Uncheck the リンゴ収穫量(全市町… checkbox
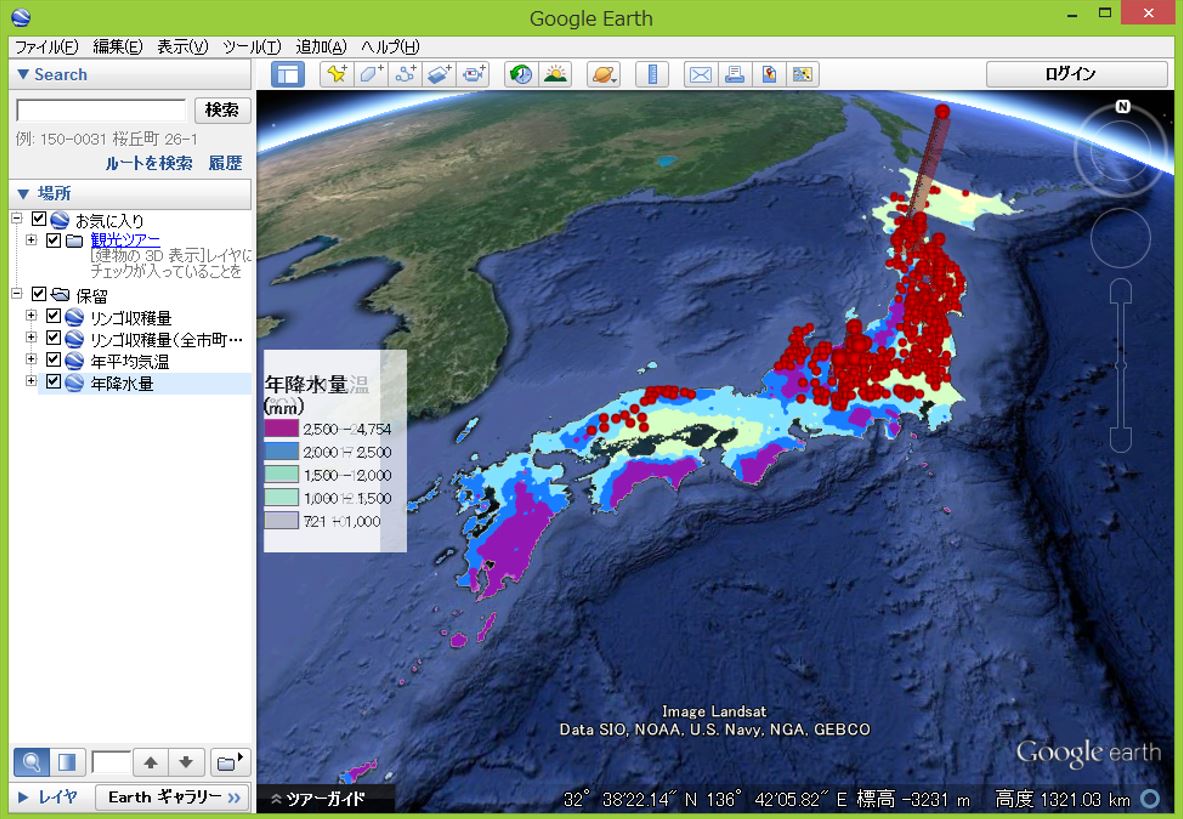Image resolution: width=1183 pixels, height=819 pixels. [54, 337]
